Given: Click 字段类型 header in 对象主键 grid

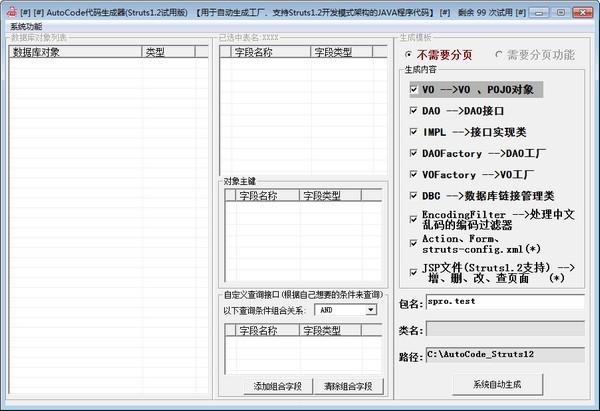Looking at the screenshot, I should point(330,196).
